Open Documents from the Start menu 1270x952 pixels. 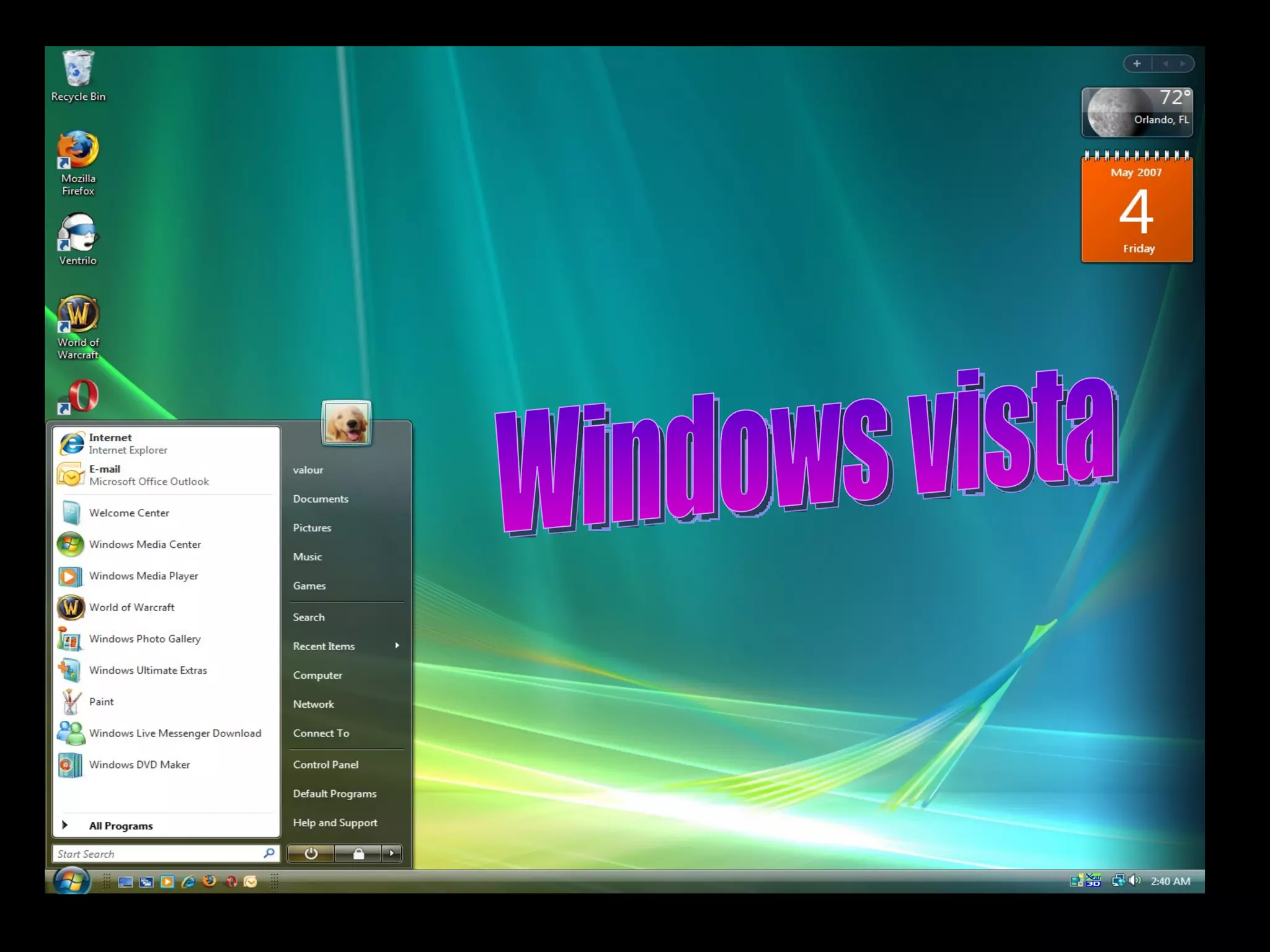(x=346, y=499)
